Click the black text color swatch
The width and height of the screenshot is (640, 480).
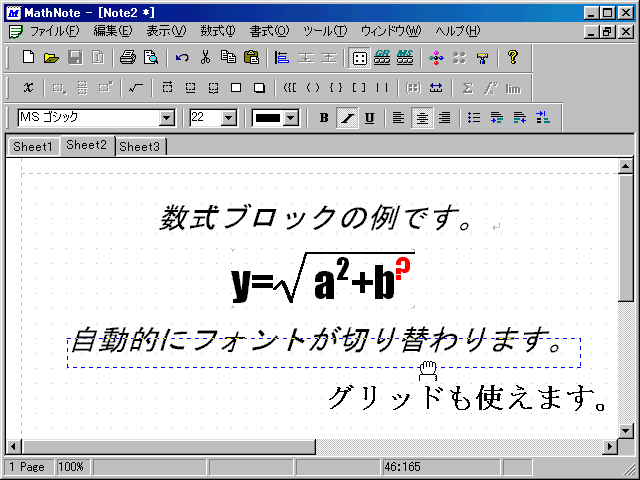(x=268, y=118)
